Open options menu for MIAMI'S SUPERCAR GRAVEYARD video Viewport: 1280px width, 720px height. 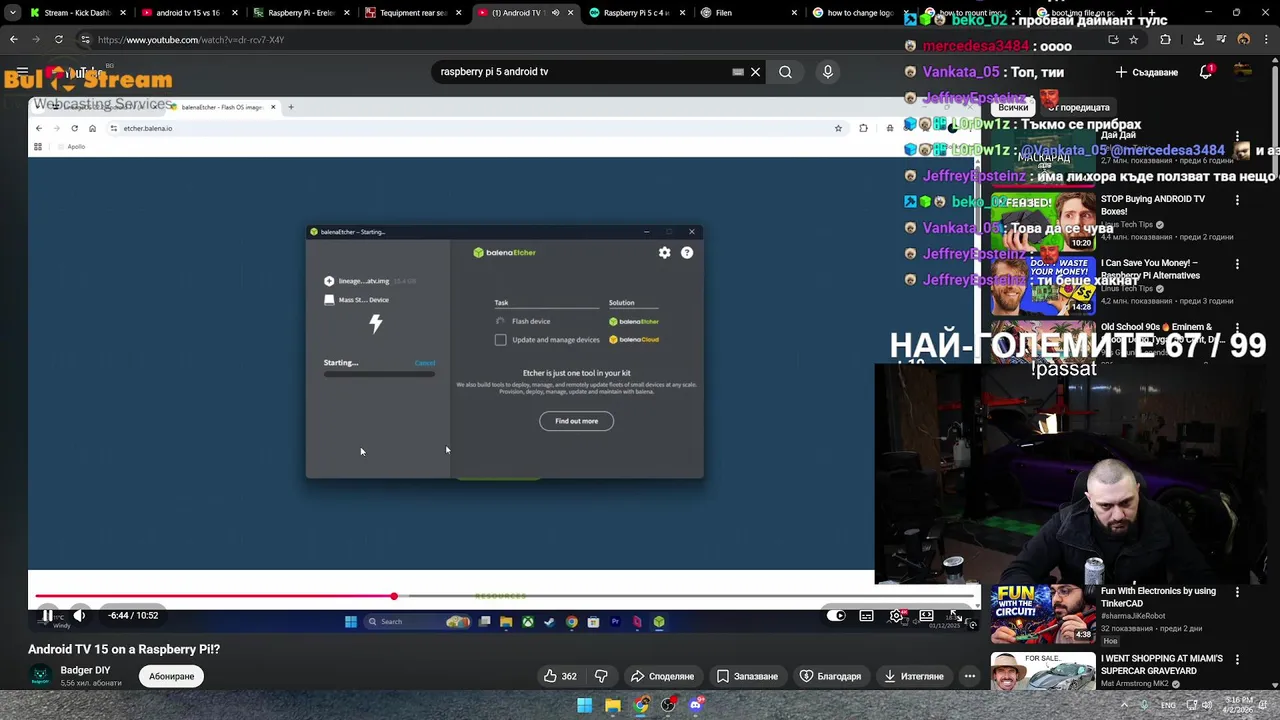tap(1237, 660)
